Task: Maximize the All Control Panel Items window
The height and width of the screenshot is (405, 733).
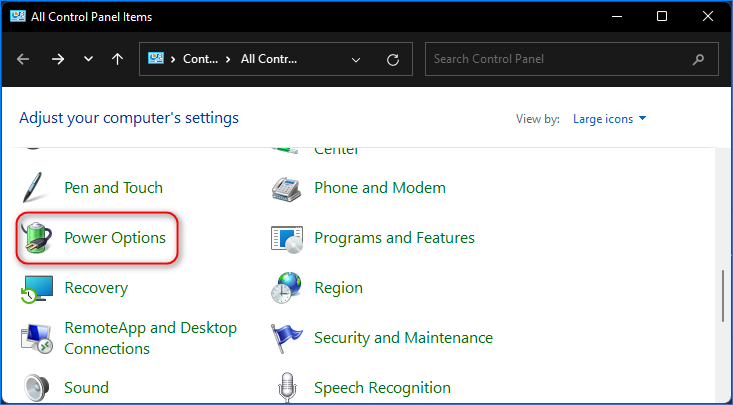Action: pos(662,16)
